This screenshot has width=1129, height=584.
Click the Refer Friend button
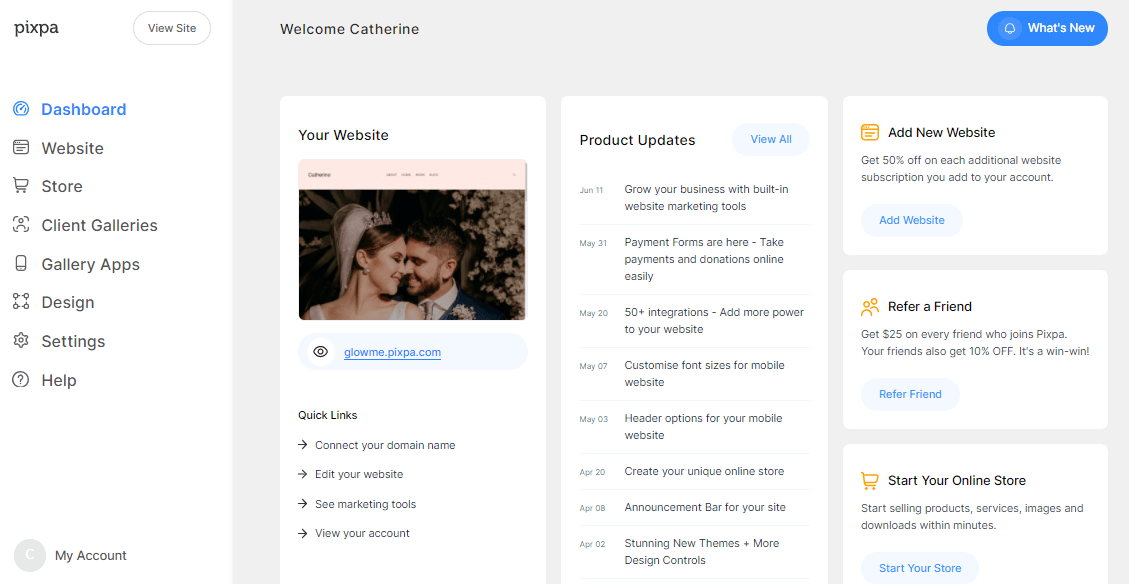coord(910,394)
